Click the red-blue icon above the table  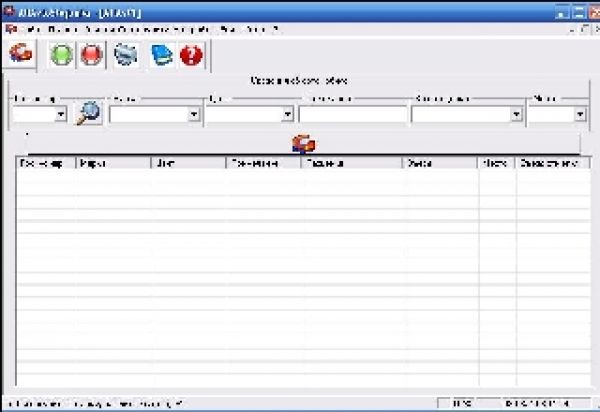click(303, 144)
